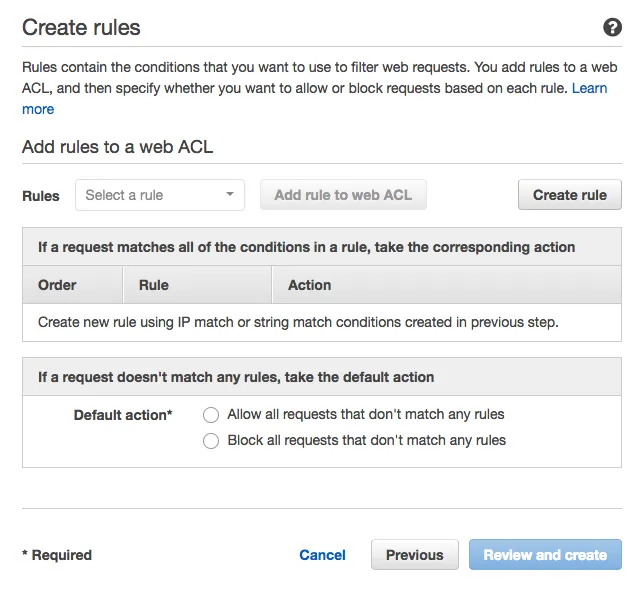The width and height of the screenshot is (630, 596).
Task: Click the Rules field label
Action: click(41, 196)
